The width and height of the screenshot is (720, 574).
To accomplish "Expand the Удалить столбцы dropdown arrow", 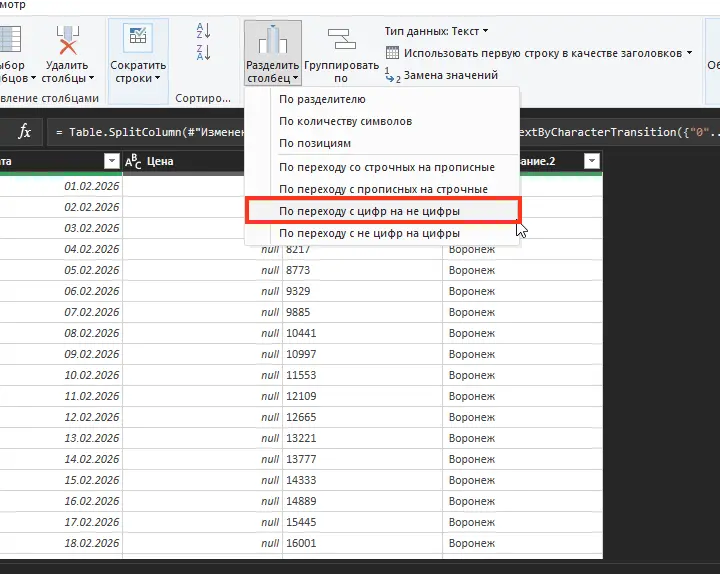I will [x=91, y=78].
